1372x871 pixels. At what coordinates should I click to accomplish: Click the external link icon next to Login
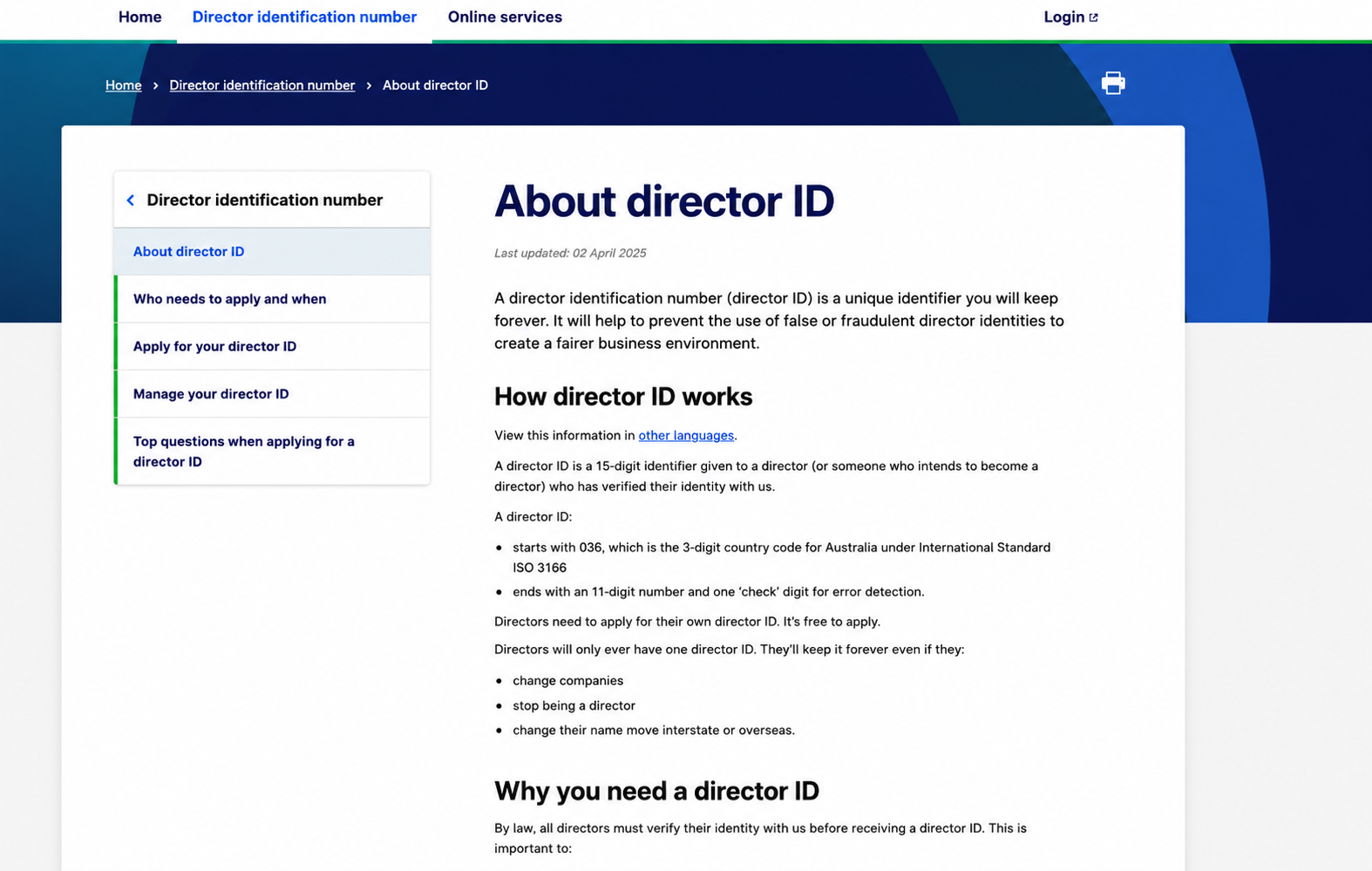click(1093, 17)
